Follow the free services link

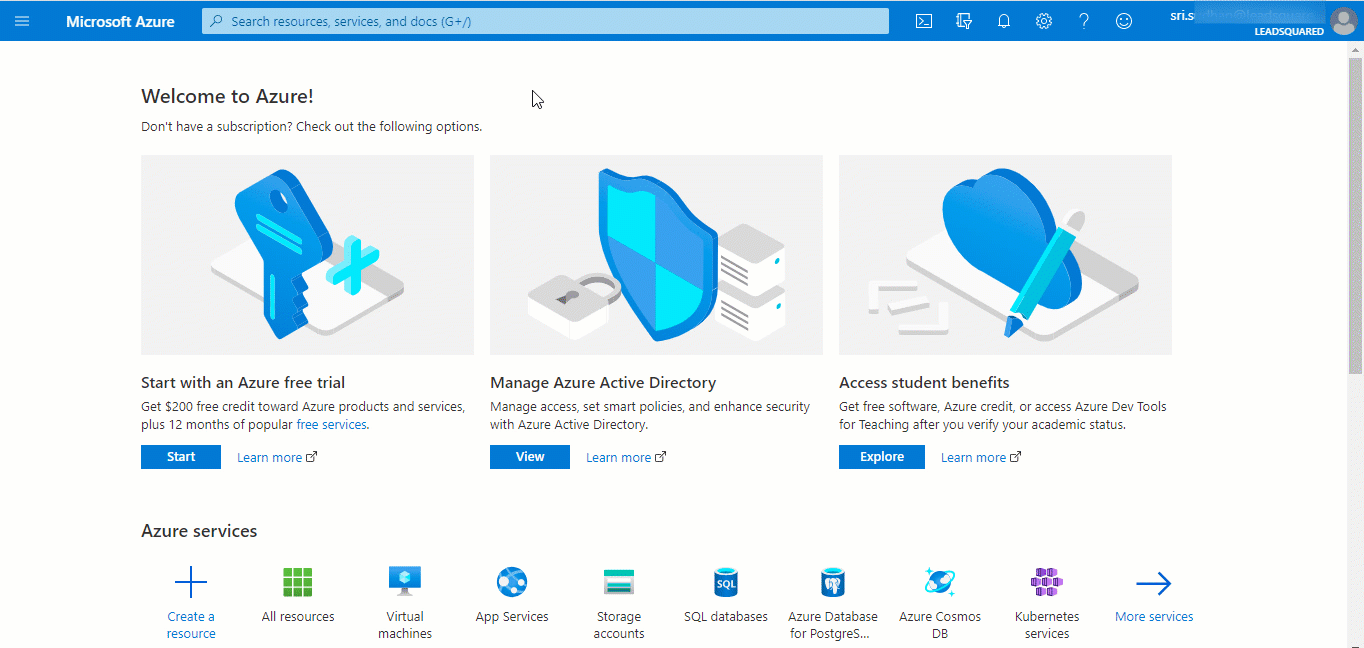tap(332, 425)
